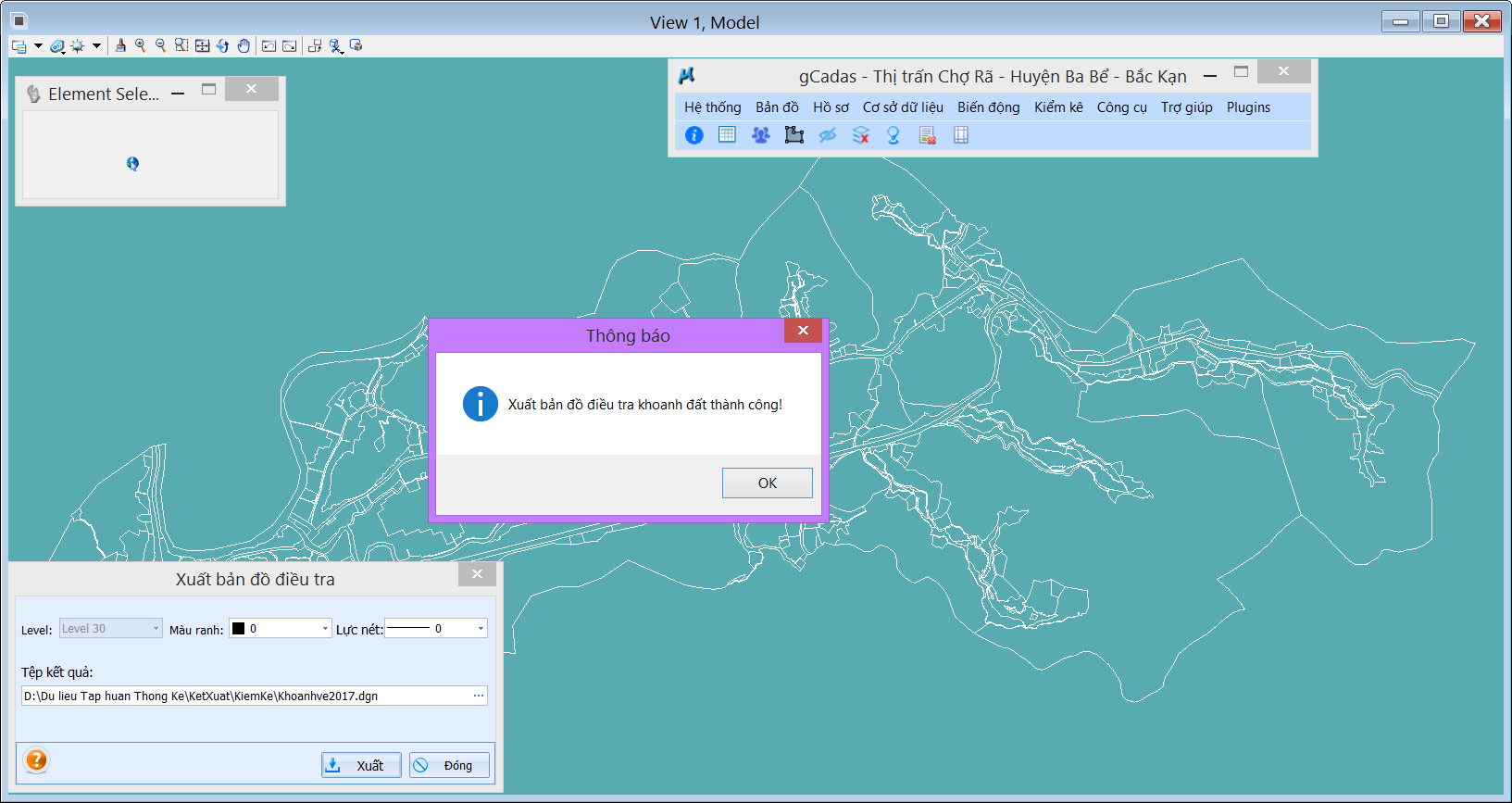Open the table grid icon in gCadas toolbar
1512x803 pixels.
pos(727,135)
